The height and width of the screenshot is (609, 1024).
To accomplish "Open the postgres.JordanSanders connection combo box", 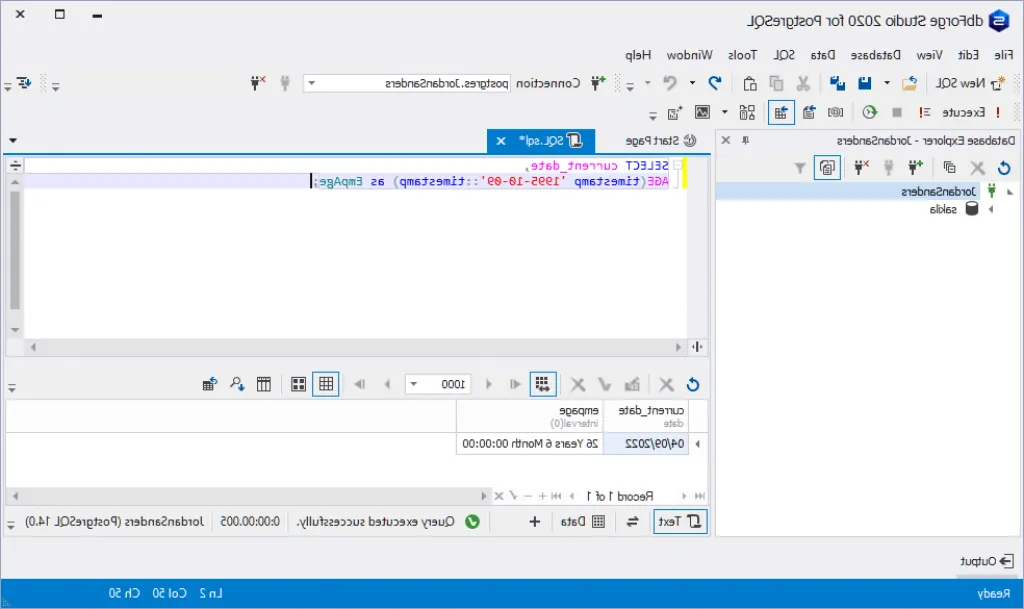I will coord(407,84).
